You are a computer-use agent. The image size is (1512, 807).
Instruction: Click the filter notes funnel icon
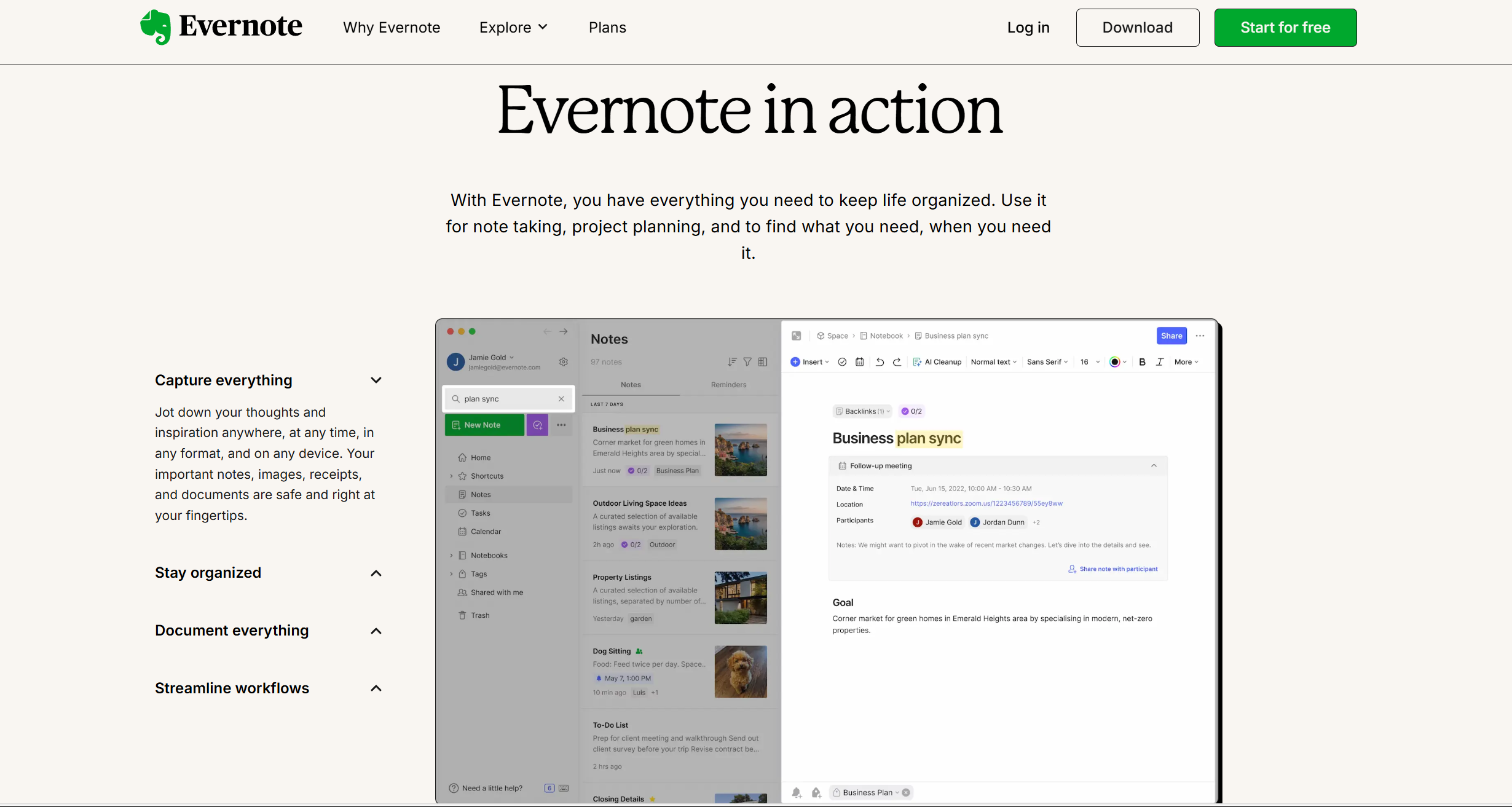[747, 362]
